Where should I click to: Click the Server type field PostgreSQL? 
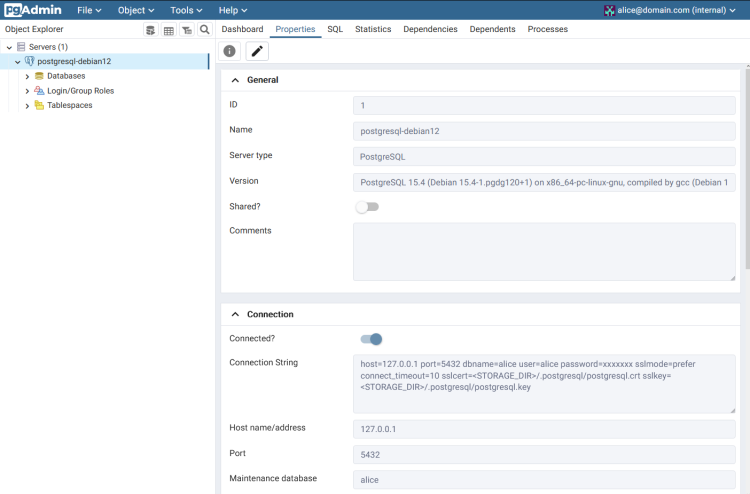point(544,157)
